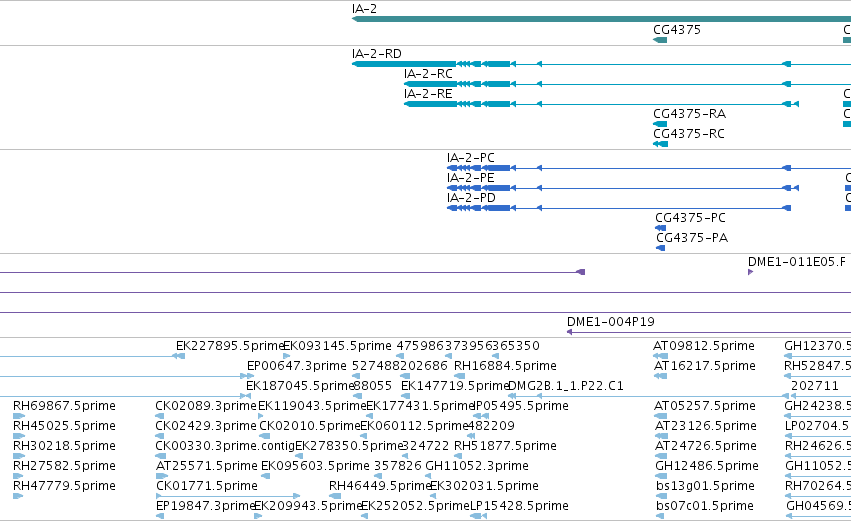851x521 pixels.
Task: Click EST EP00647.3prime
Action: [296, 366]
